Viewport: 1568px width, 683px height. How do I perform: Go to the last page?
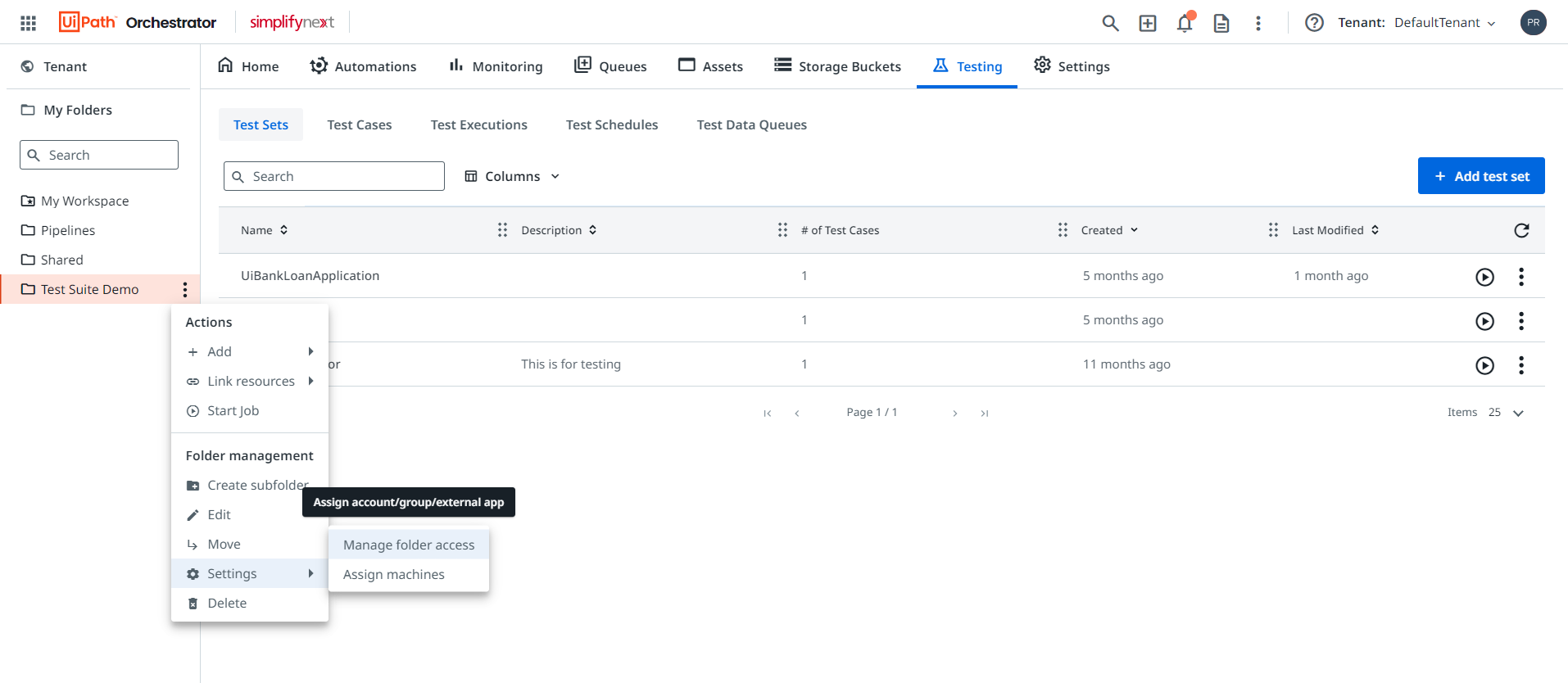click(985, 414)
